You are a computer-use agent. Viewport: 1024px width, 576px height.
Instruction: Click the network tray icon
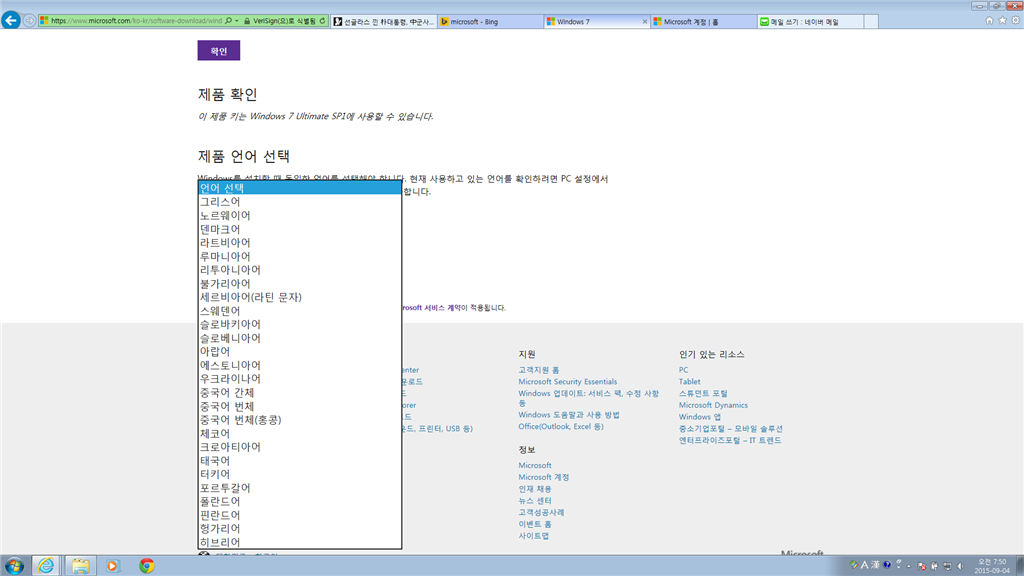point(947,566)
